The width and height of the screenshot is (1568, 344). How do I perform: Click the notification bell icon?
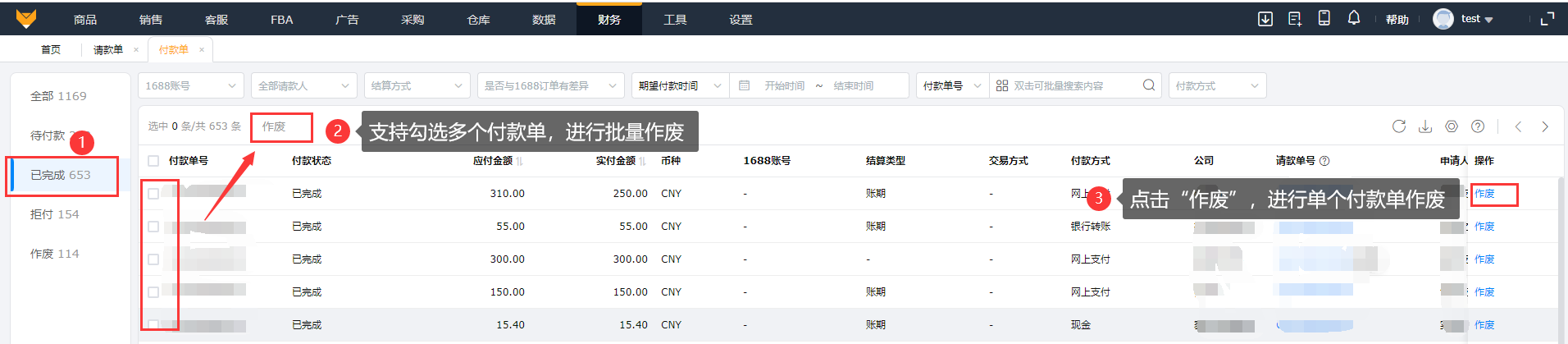pyautogui.click(x=1354, y=18)
